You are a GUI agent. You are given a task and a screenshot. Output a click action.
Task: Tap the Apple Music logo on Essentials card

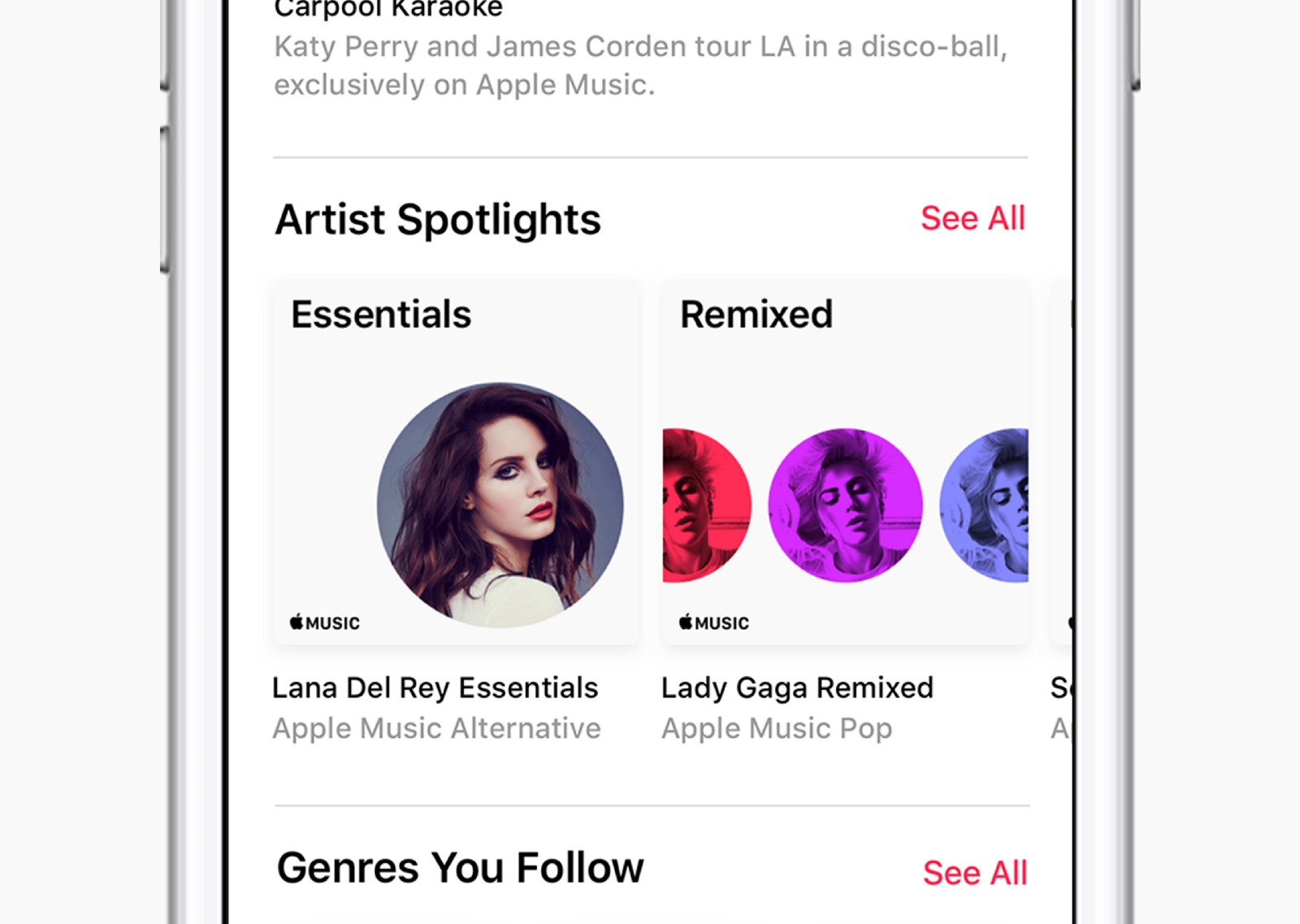click(x=325, y=623)
